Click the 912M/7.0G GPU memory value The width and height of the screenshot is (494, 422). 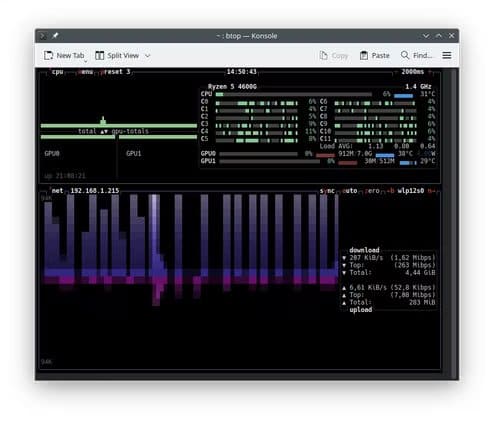click(355, 154)
